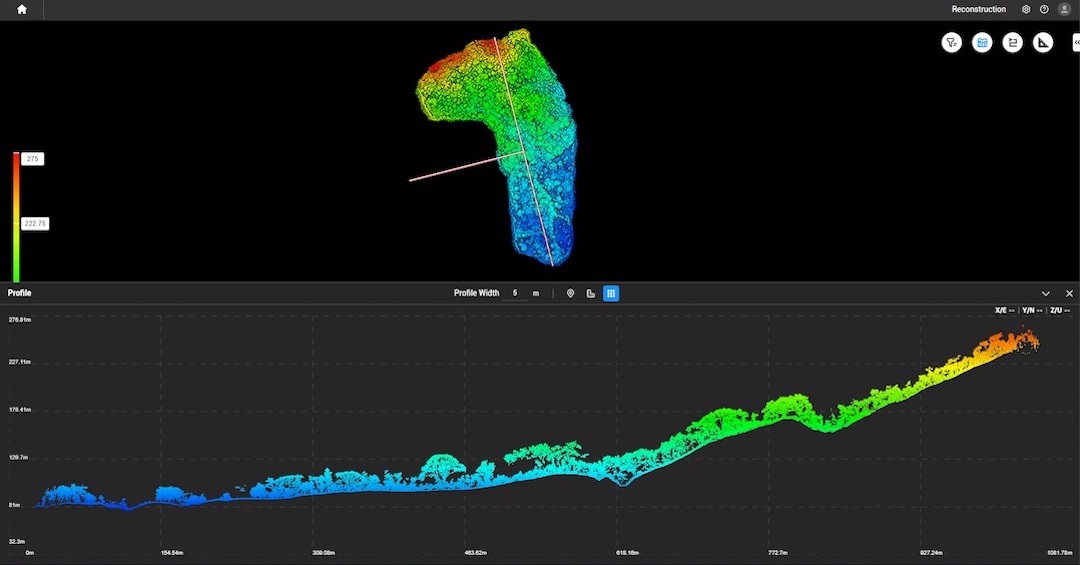Open the settings gear in top bar
1080x565 pixels.
[x=1026, y=9]
